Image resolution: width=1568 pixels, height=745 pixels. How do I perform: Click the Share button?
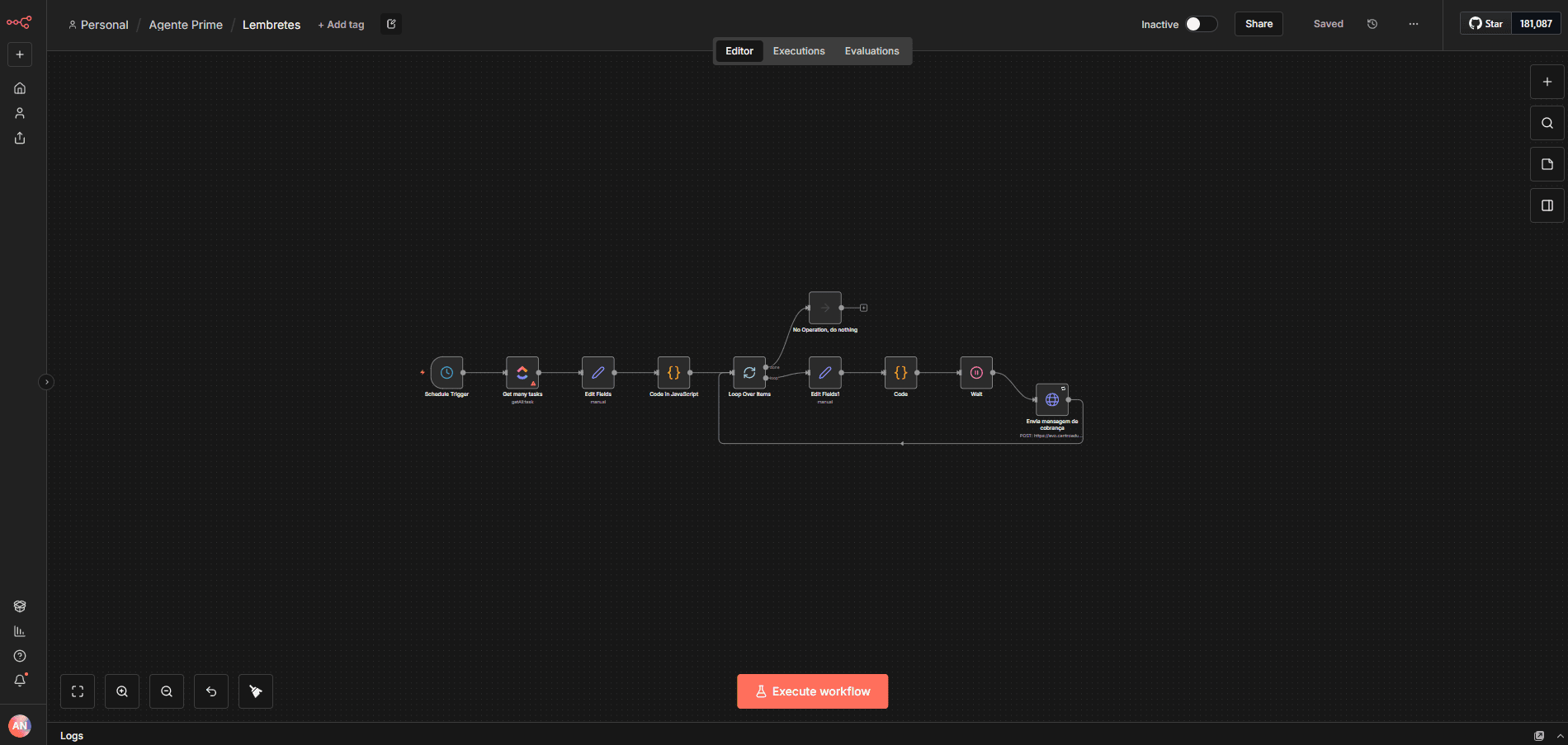[1259, 24]
